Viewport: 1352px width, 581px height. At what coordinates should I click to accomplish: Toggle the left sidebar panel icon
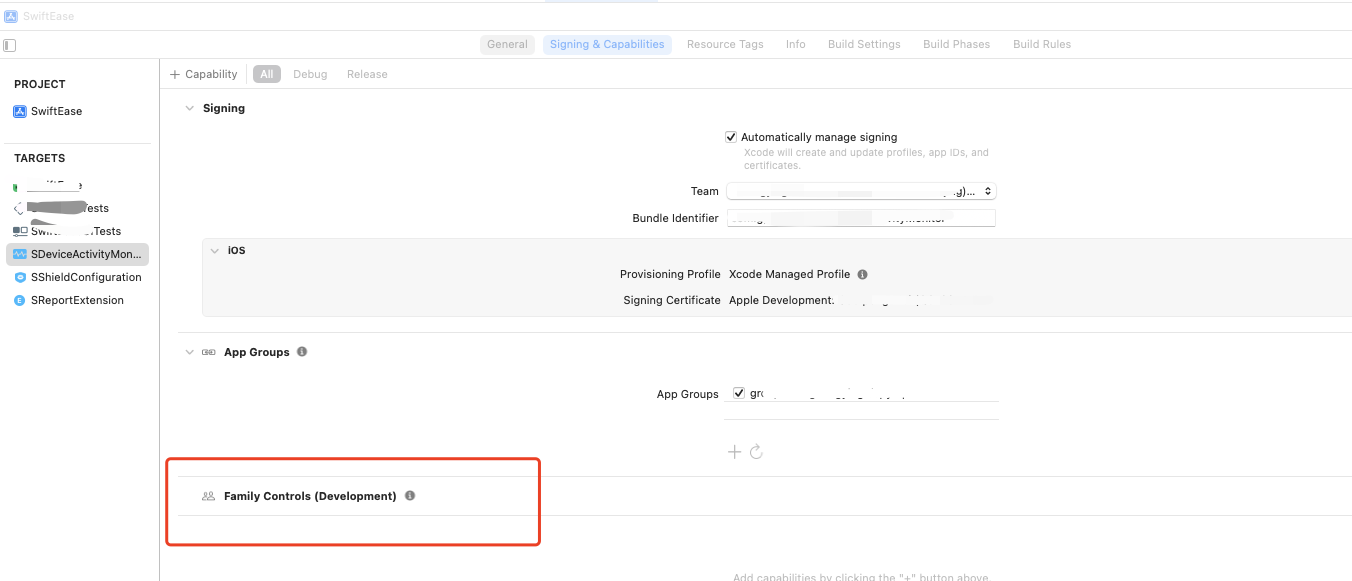9,45
